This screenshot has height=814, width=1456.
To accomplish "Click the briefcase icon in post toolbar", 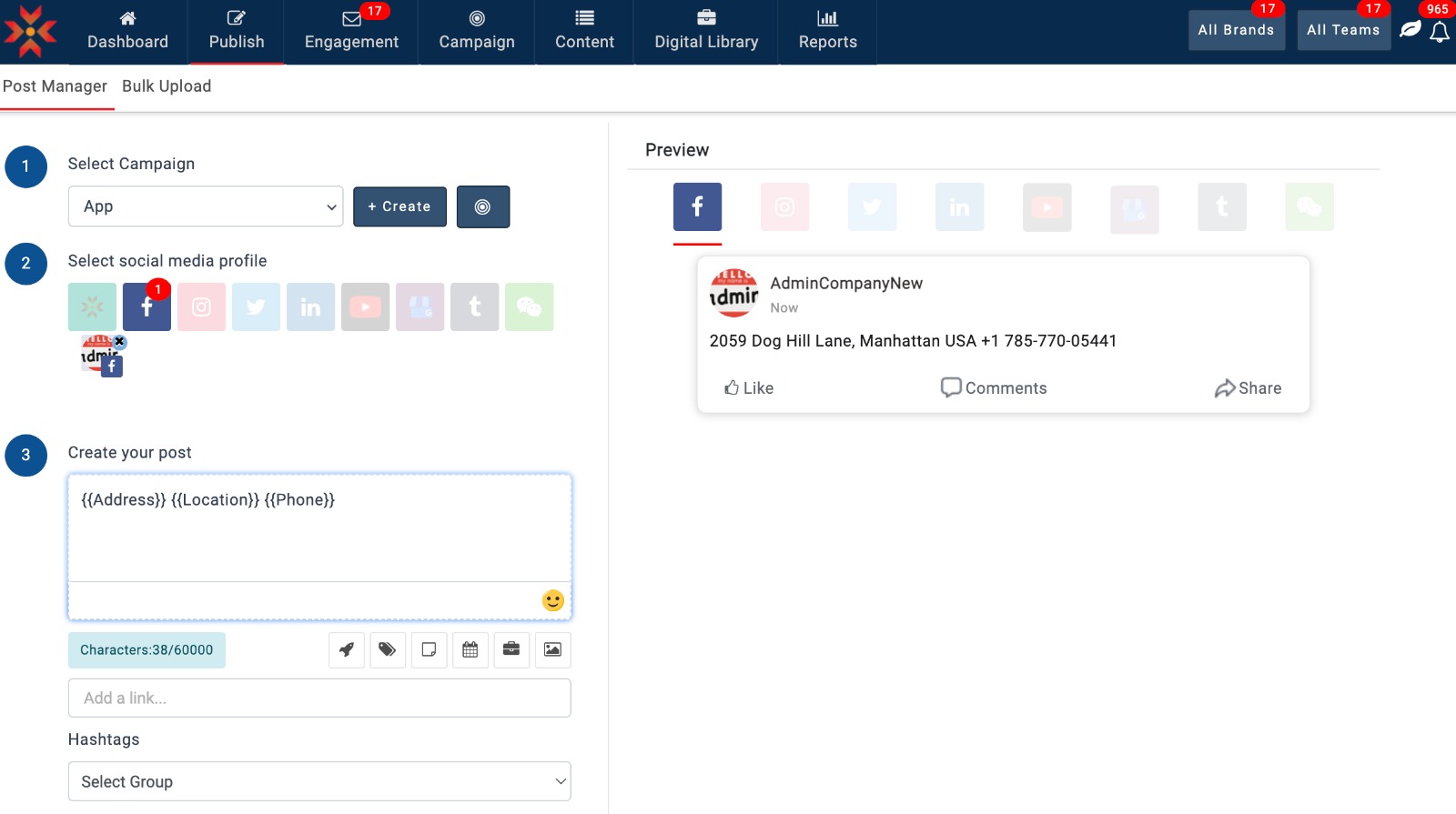I will point(511,649).
